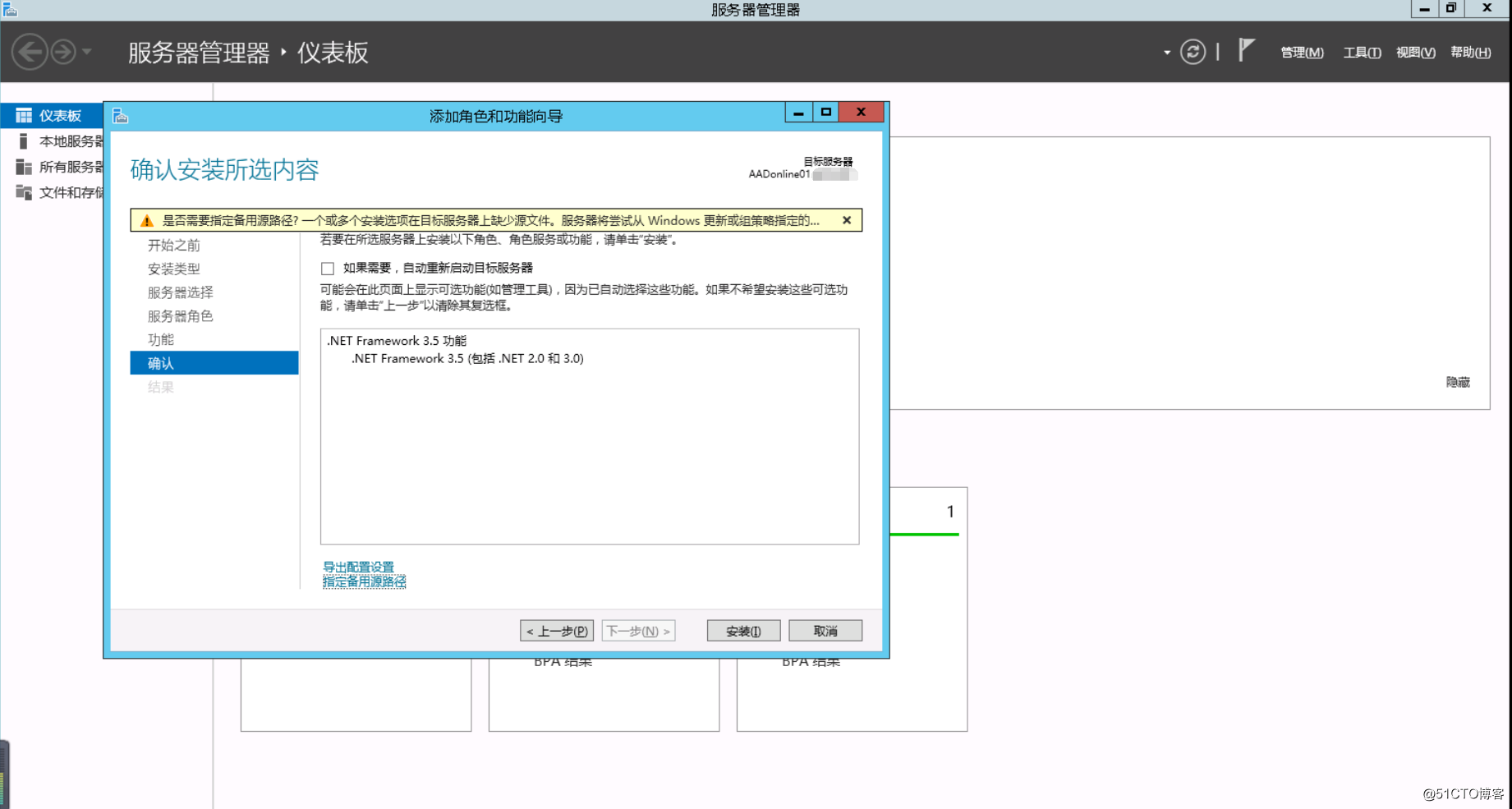Open the 工具(T) menu
This screenshot has width=1512, height=809.
[x=1361, y=53]
